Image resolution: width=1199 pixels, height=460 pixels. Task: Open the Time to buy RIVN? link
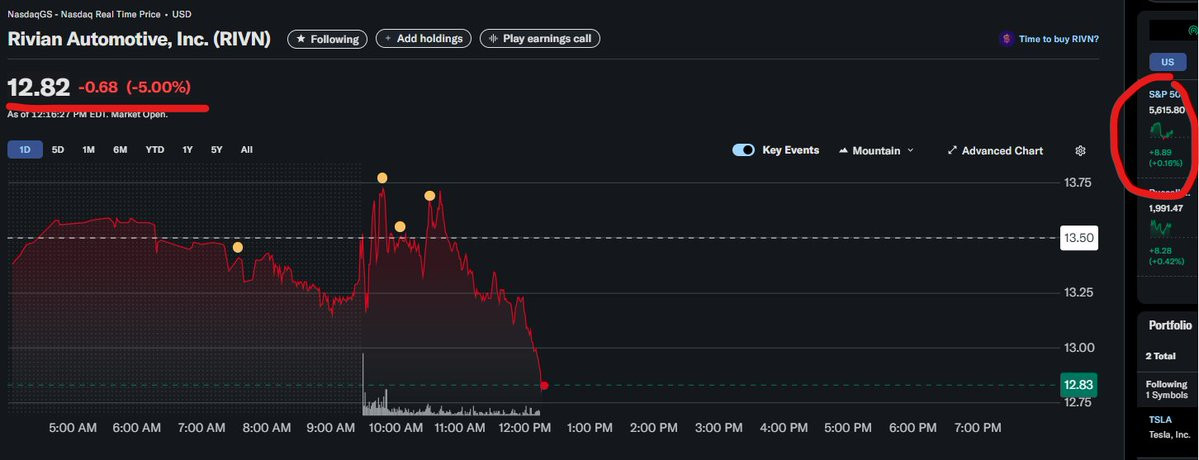(1058, 38)
